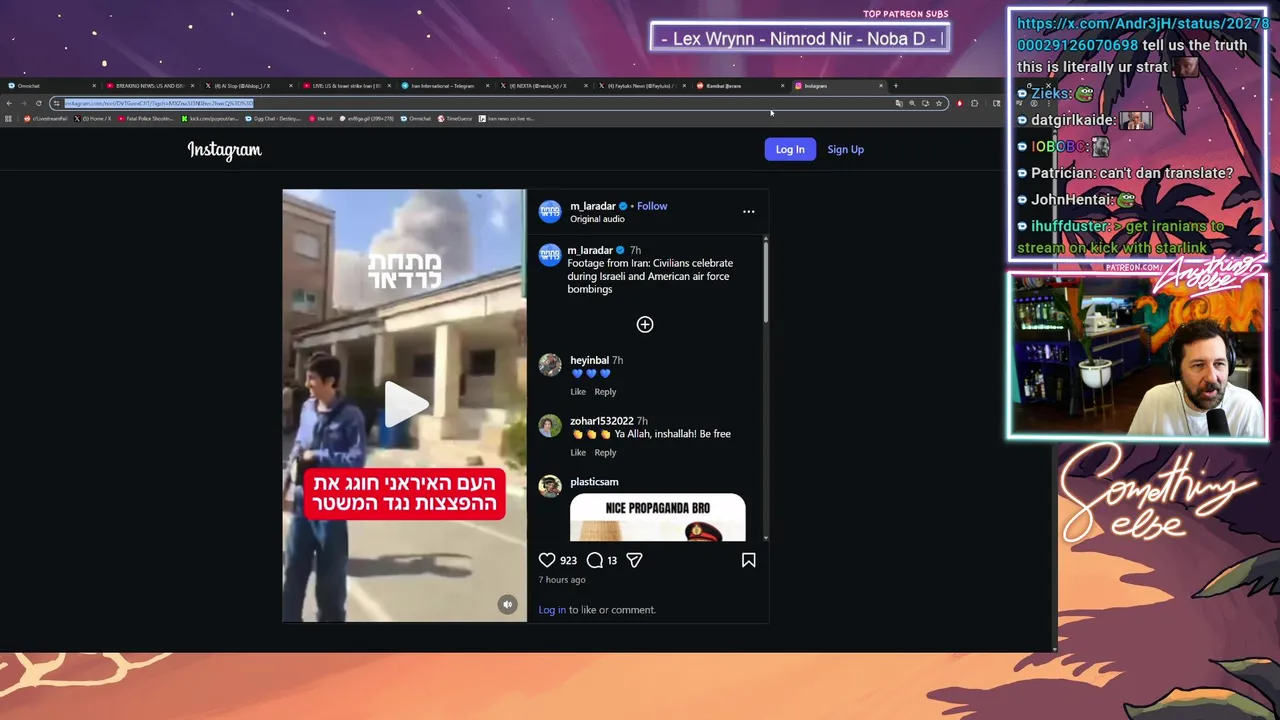This screenshot has width=1280, height=720.
Task: Reply to zohar1532022's comment
Action: coord(605,453)
